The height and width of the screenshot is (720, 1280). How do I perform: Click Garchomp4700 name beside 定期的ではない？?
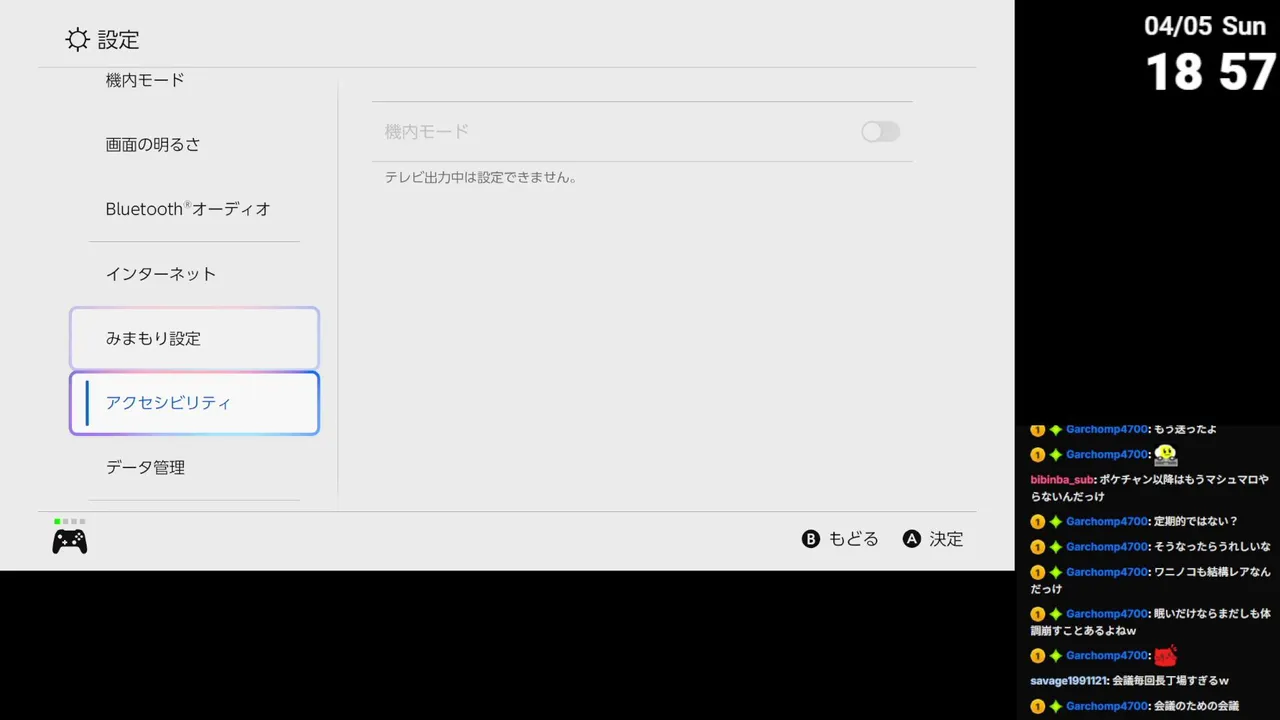point(1107,522)
